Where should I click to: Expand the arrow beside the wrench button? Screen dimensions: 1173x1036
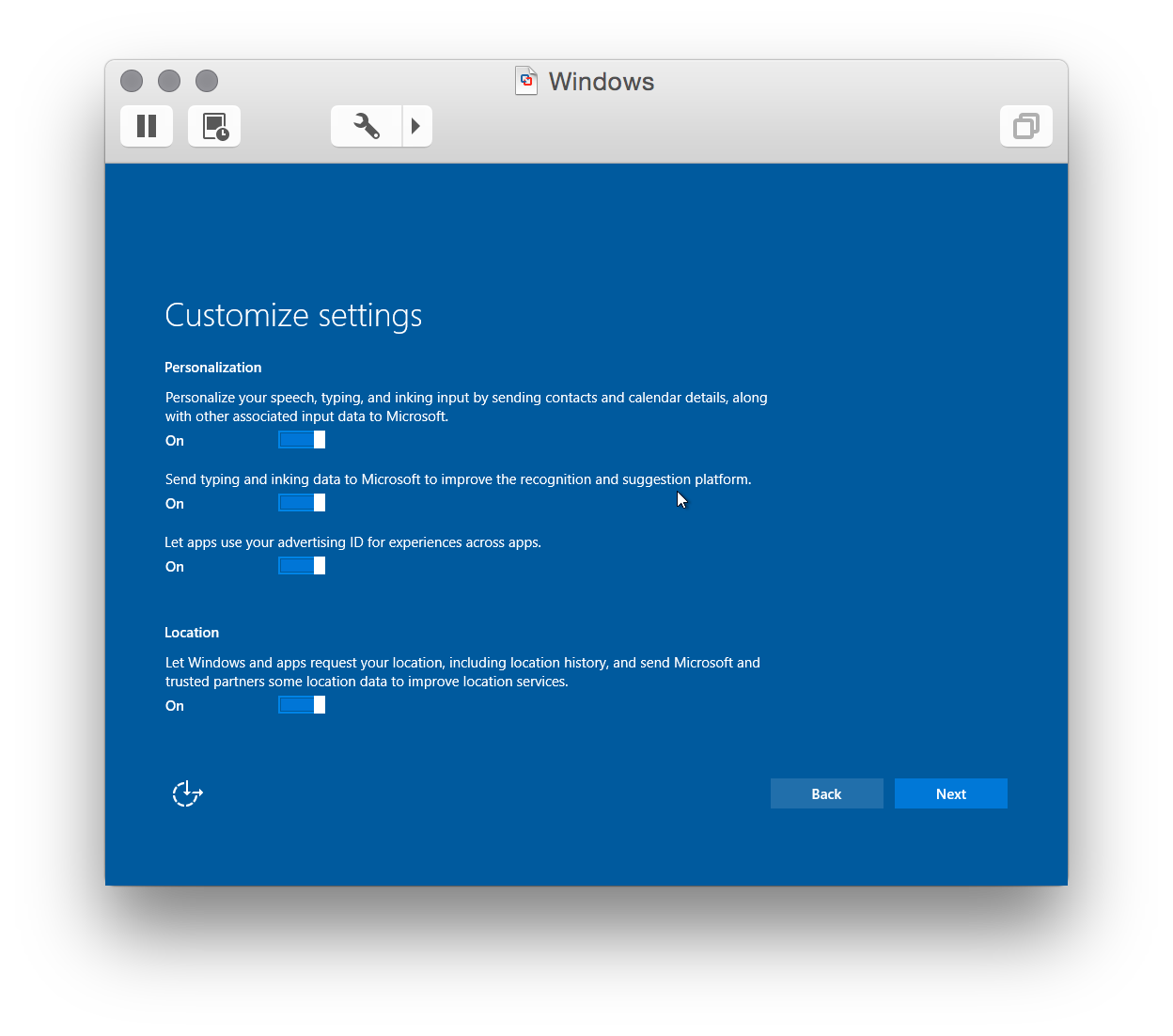coord(417,126)
